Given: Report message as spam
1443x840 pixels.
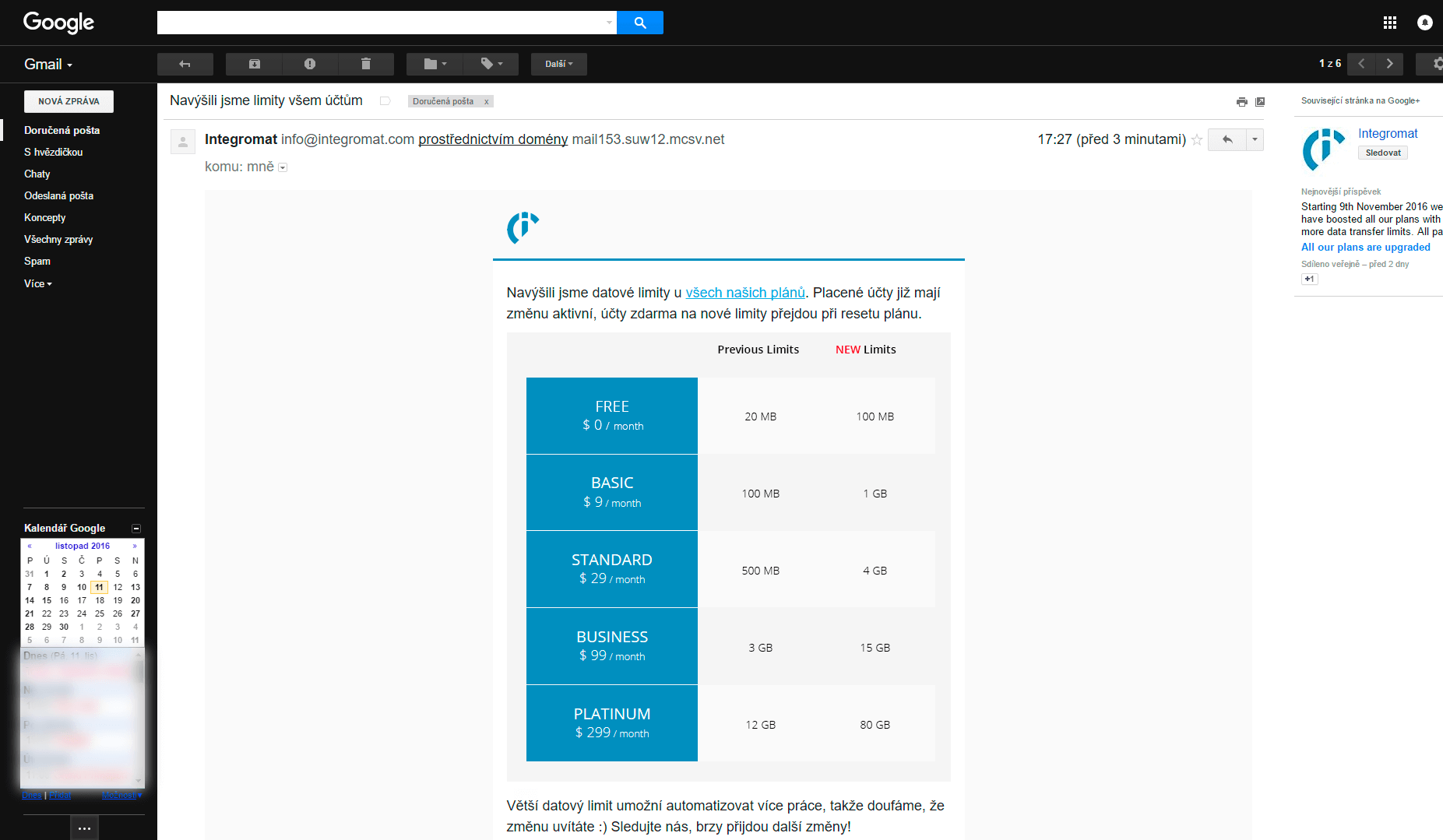Looking at the screenshot, I should pyautogui.click(x=310, y=64).
